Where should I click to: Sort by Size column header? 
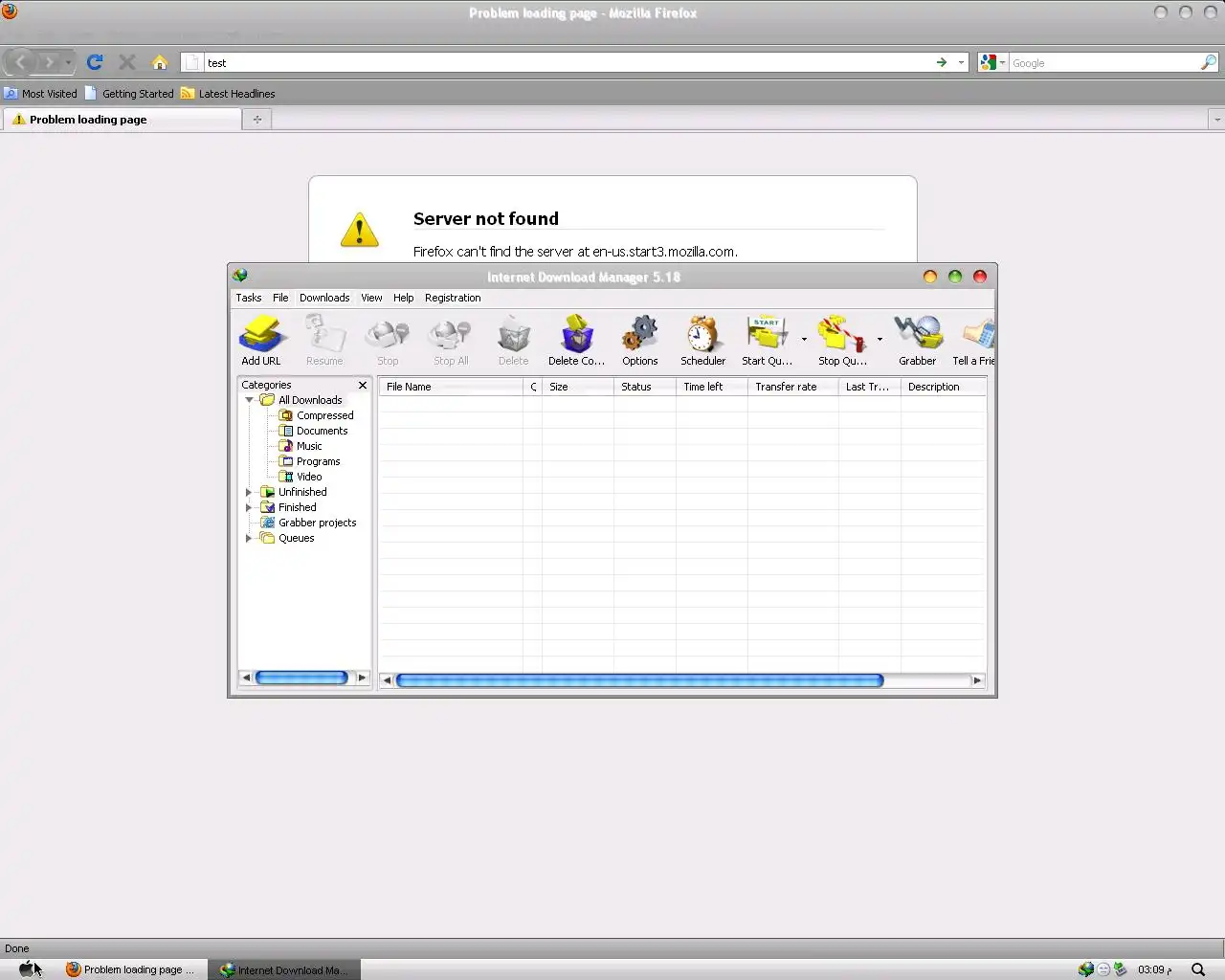click(x=578, y=387)
